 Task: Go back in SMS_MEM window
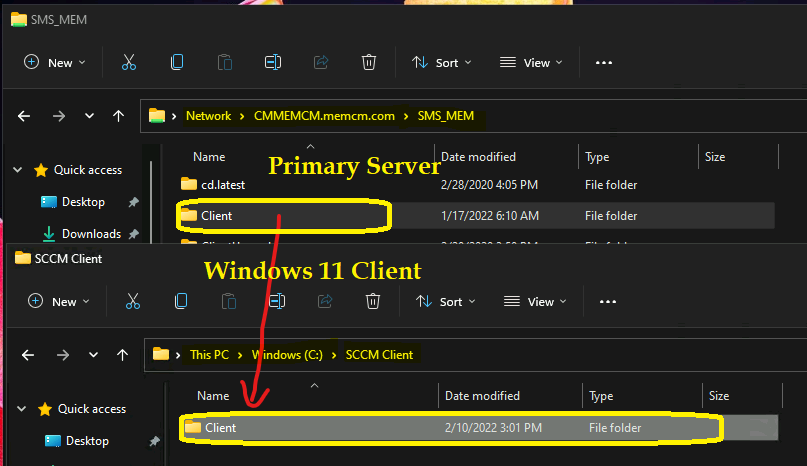24,116
